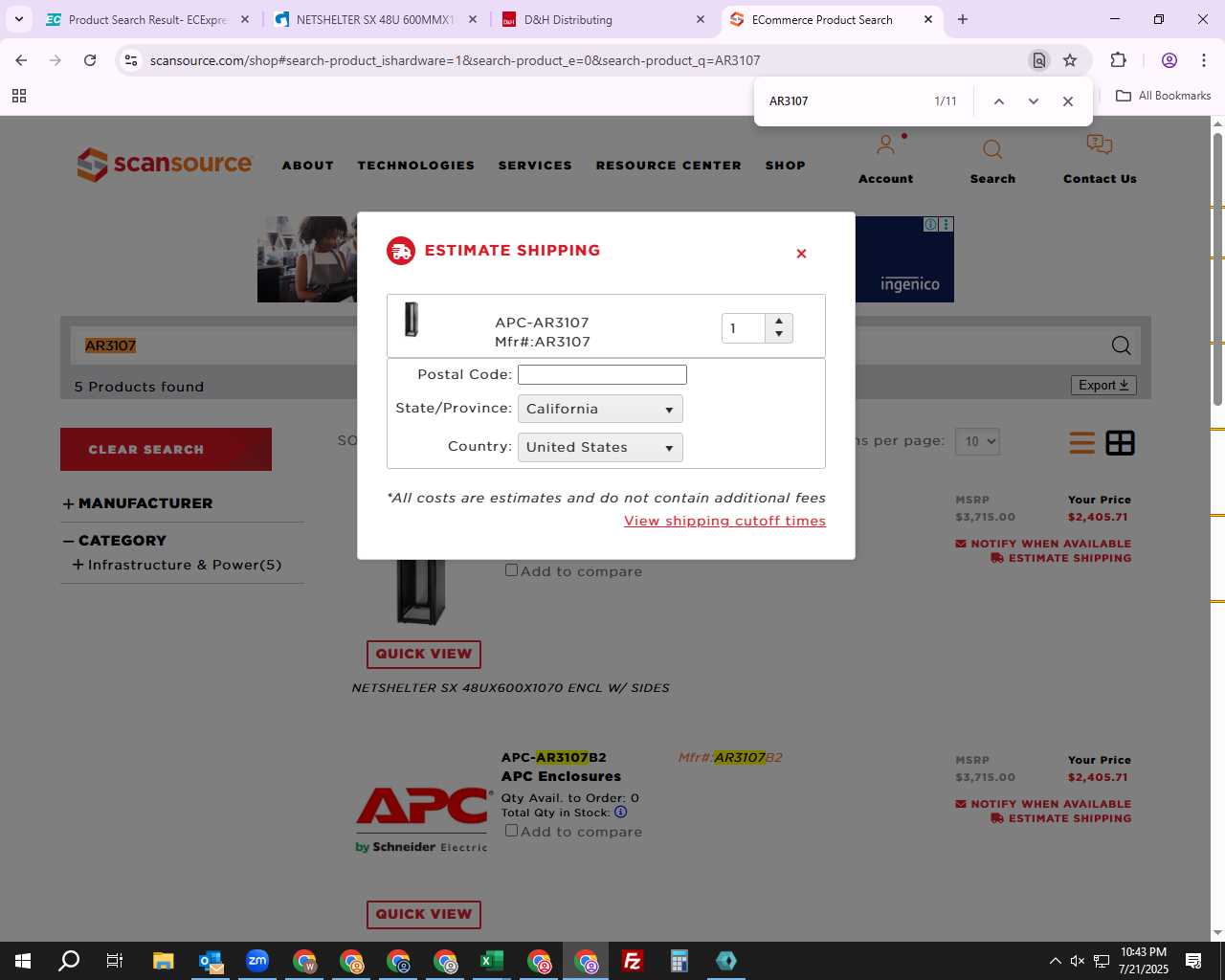Click Notify When Available below the $3,715.00 MSRP at top

click(1043, 544)
